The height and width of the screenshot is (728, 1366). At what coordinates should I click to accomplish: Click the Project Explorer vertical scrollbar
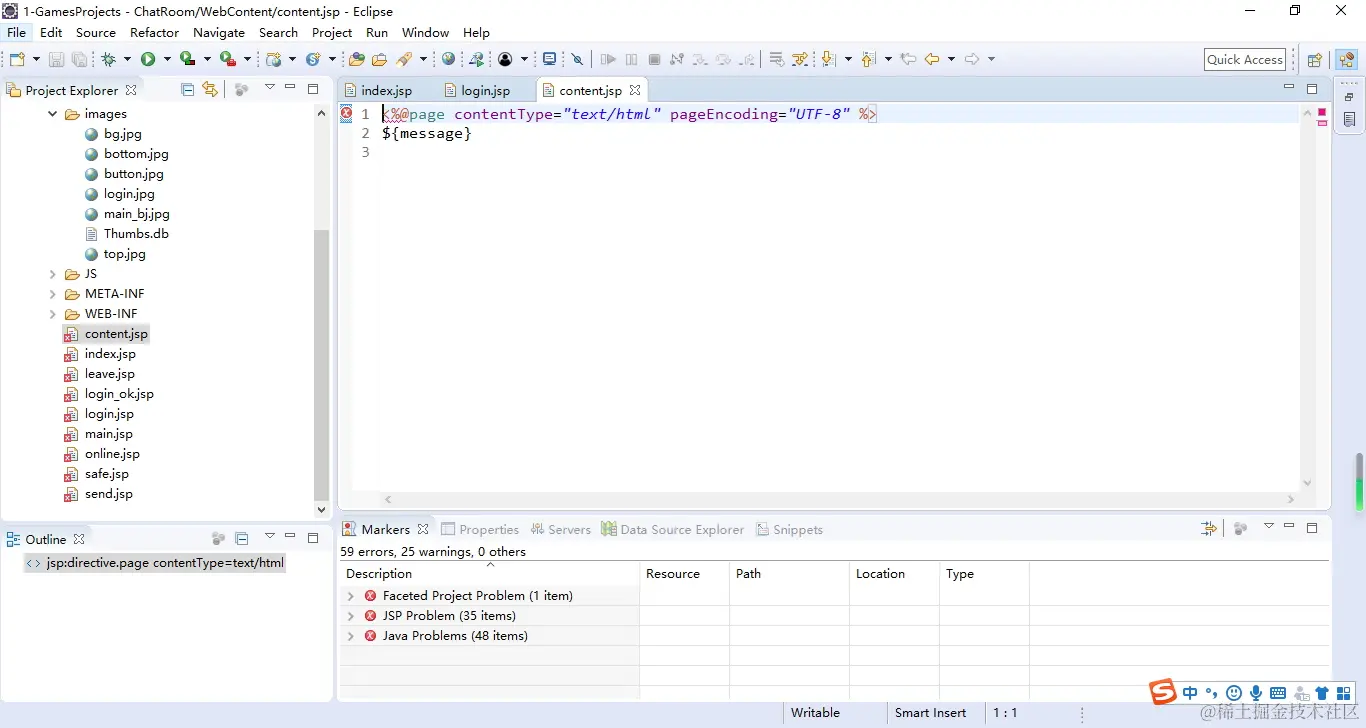point(321,365)
